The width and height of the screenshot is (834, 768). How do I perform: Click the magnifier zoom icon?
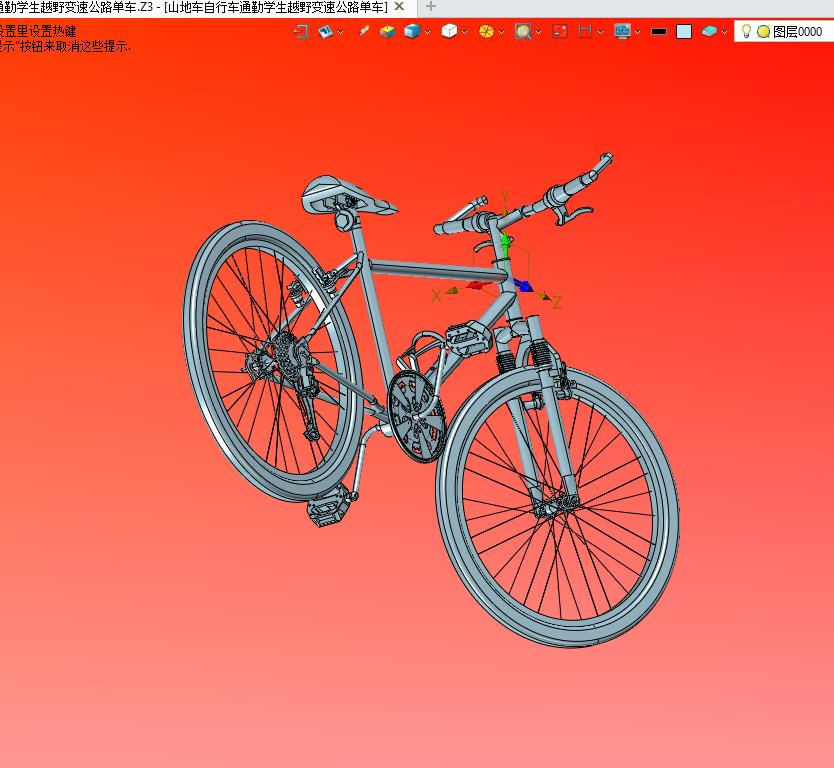pos(523,32)
